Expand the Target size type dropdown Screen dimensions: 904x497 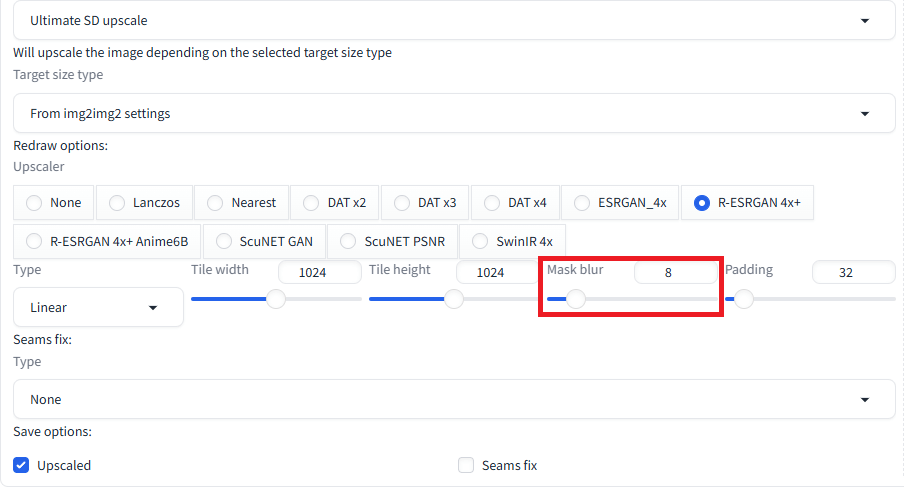[454, 114]
